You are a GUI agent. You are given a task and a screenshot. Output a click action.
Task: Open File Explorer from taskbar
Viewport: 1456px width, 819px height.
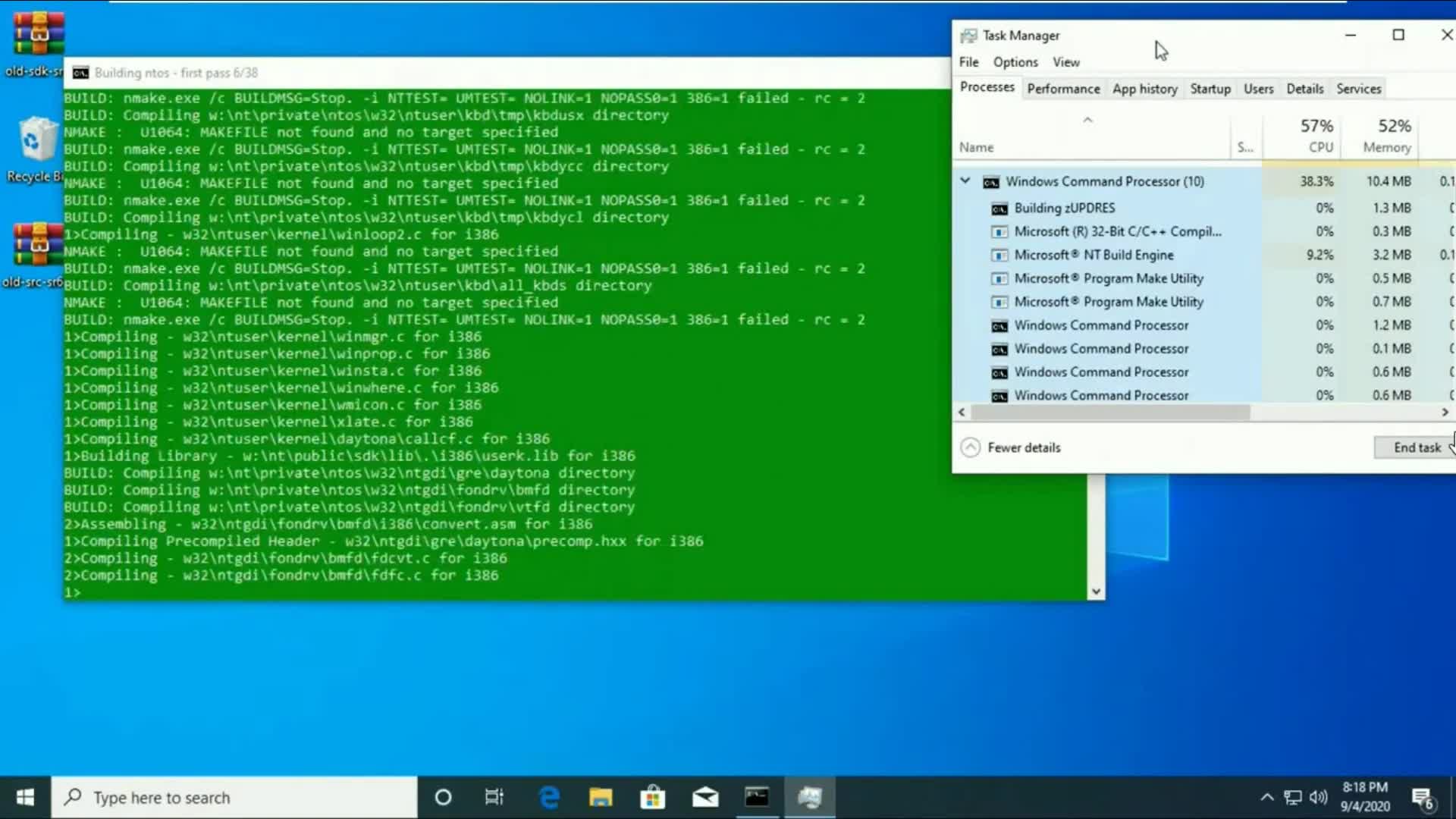(x=601, y=797)
